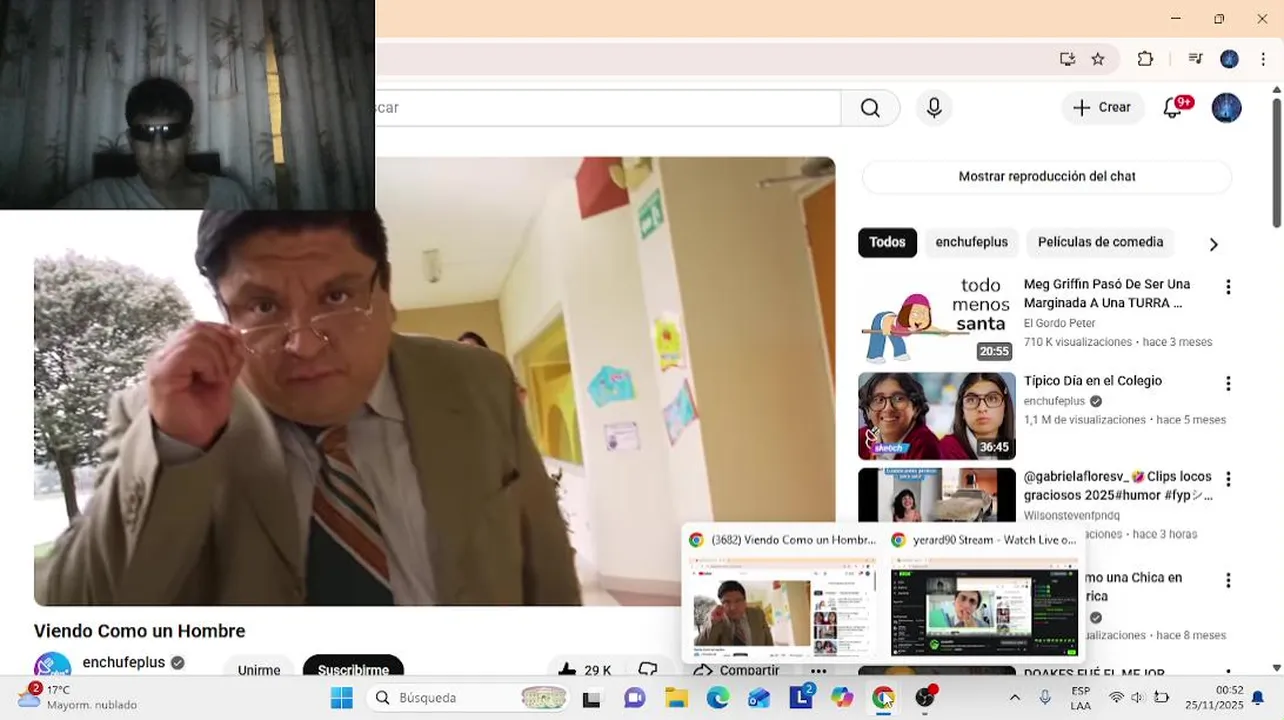The height and width of the screenshot is (720, 1284).
Task: Open Meg Griffin Pasó De Ser Una Marginada video
Action: point(1107,293)
